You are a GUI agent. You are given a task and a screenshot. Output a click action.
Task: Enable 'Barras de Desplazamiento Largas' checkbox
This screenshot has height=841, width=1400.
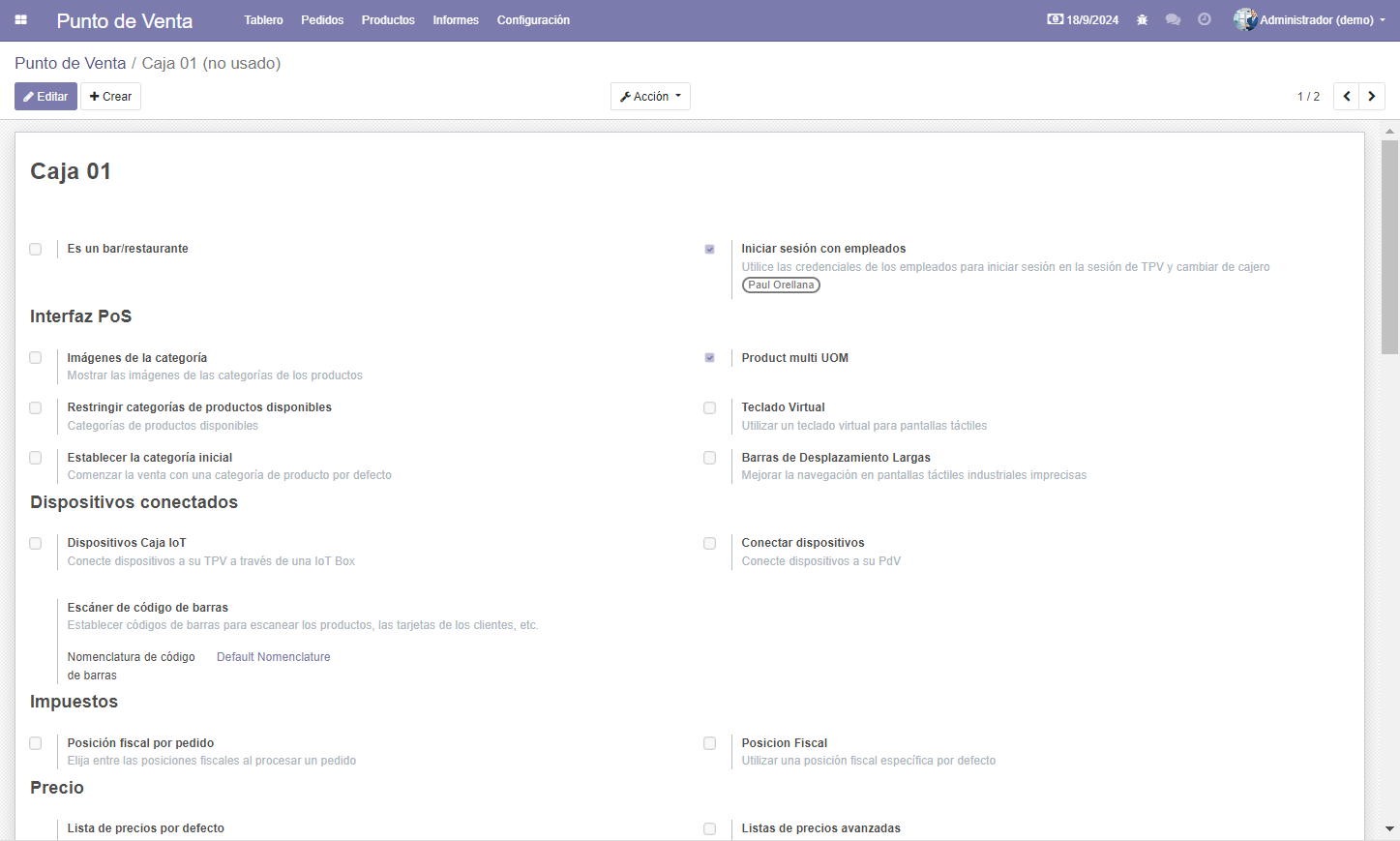pyautogui.click(x=710, y=458)
